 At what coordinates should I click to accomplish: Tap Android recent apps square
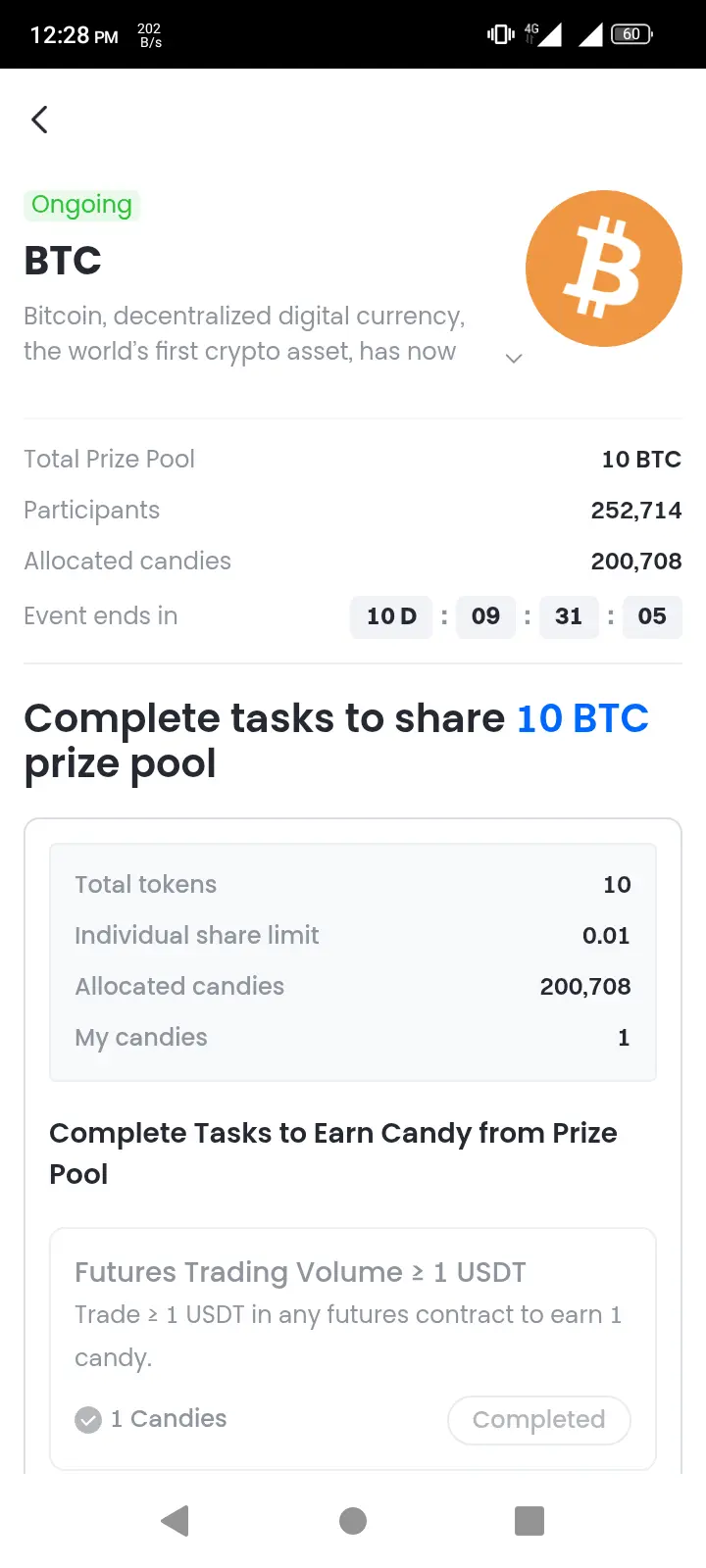click(x=529, y=1521)
